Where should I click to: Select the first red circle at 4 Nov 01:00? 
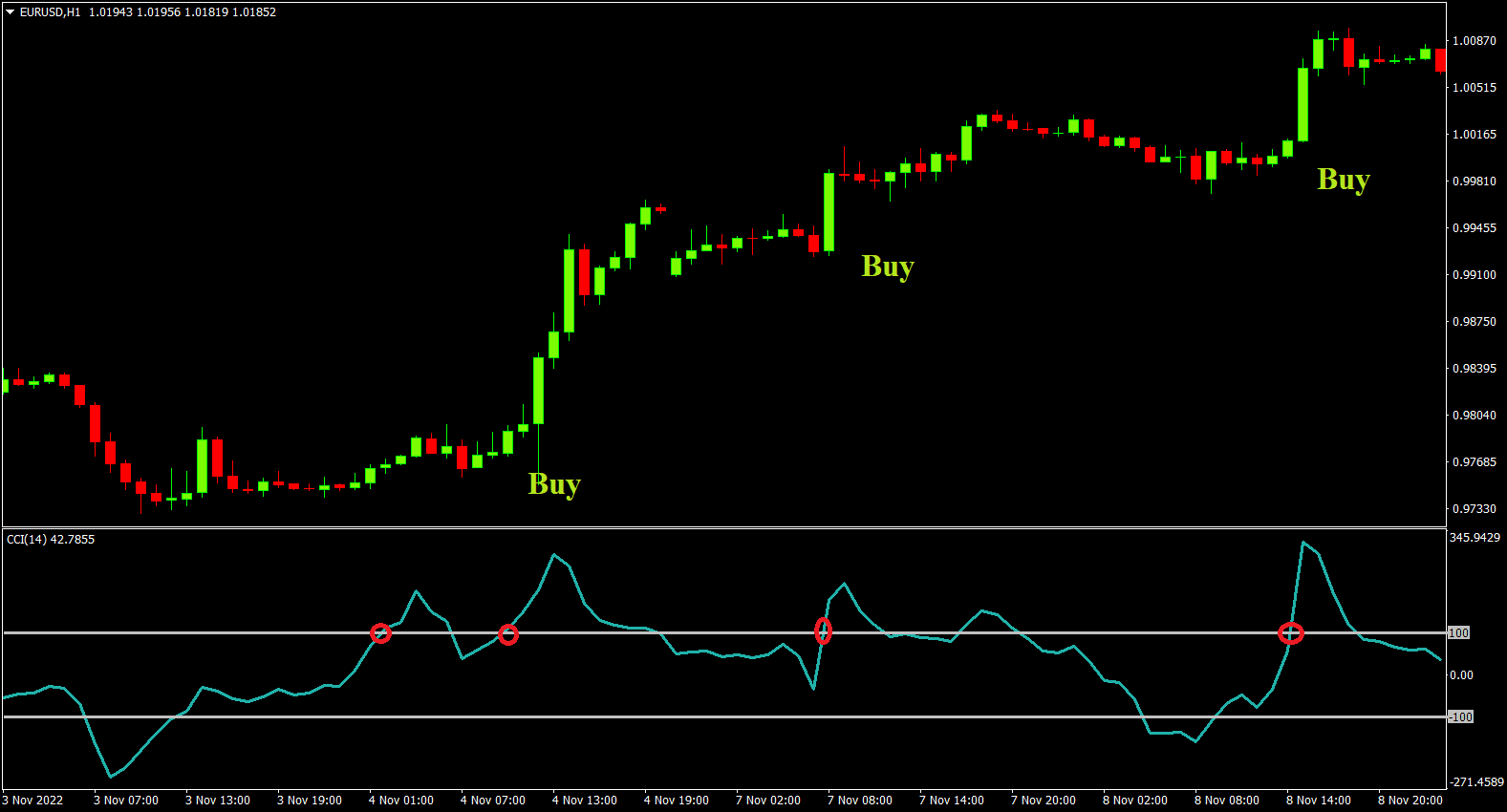380,632
